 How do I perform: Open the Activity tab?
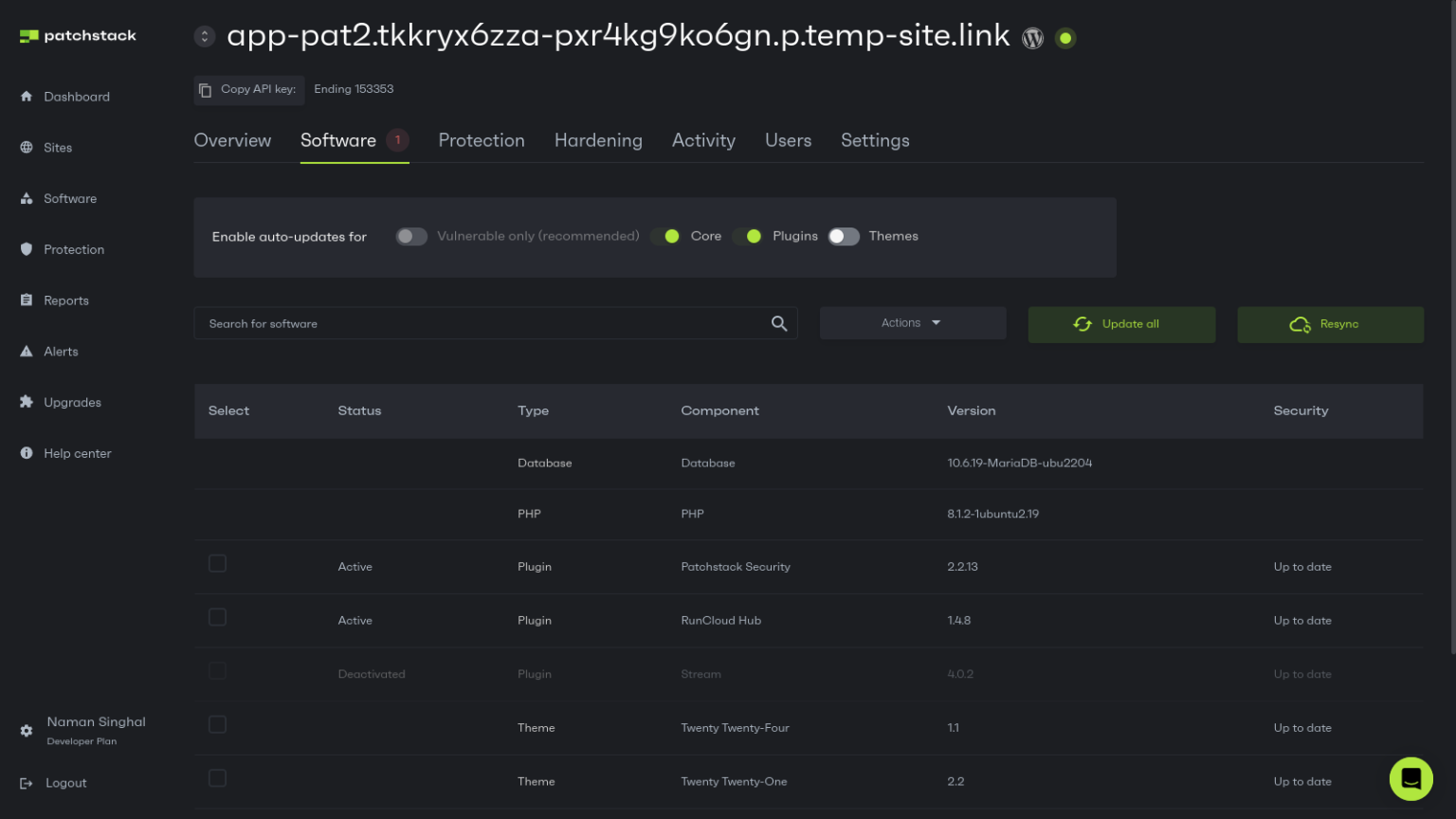[x=703, y=140]
